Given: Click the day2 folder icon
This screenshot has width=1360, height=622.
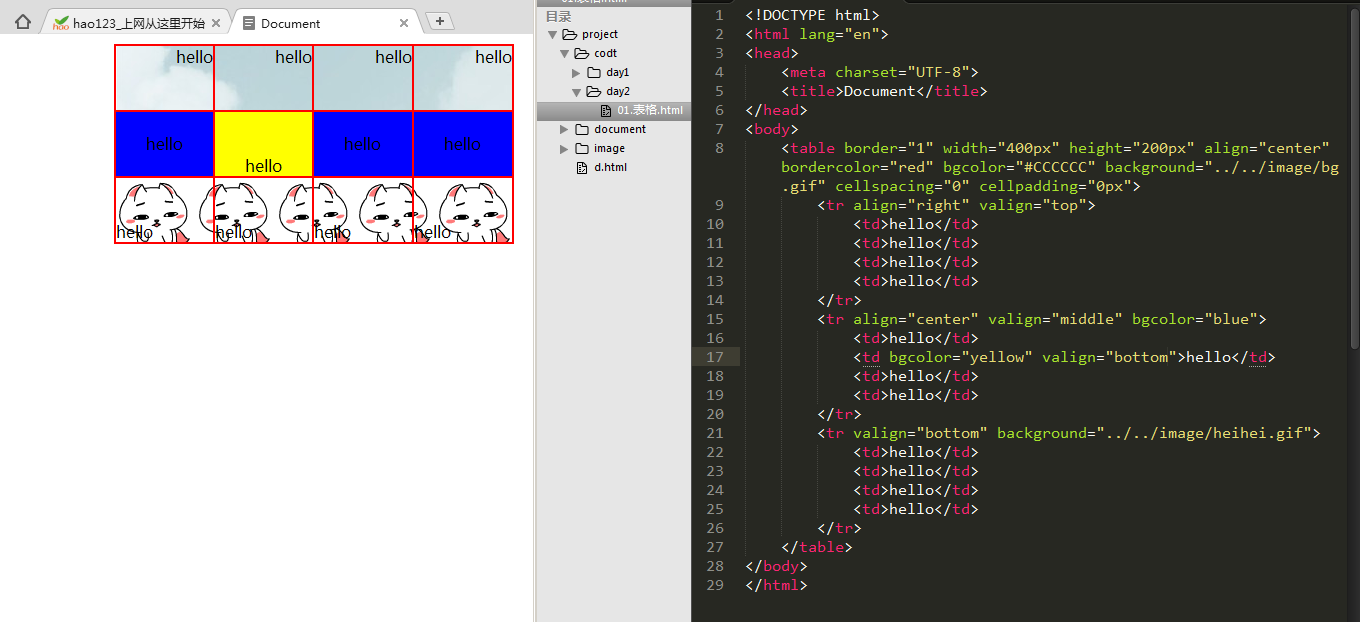Looking at the screenshot, I should [x=594, y=91].
